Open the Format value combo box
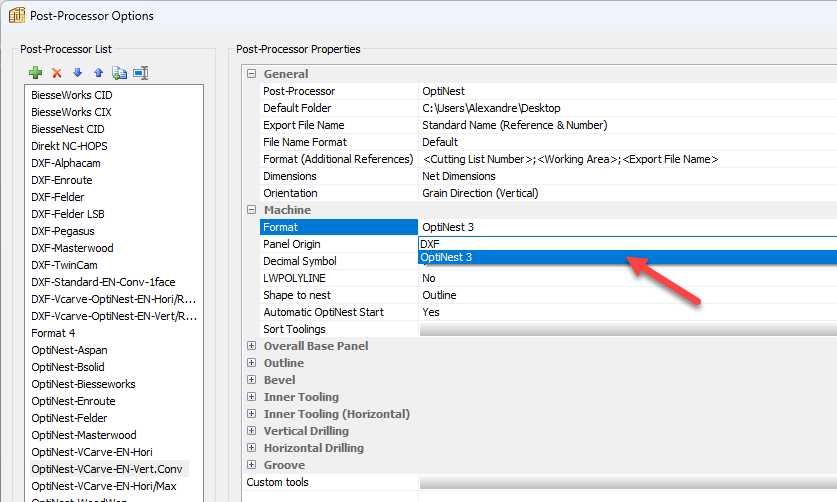The image size is (837, 502). click(x=628, y=227)
